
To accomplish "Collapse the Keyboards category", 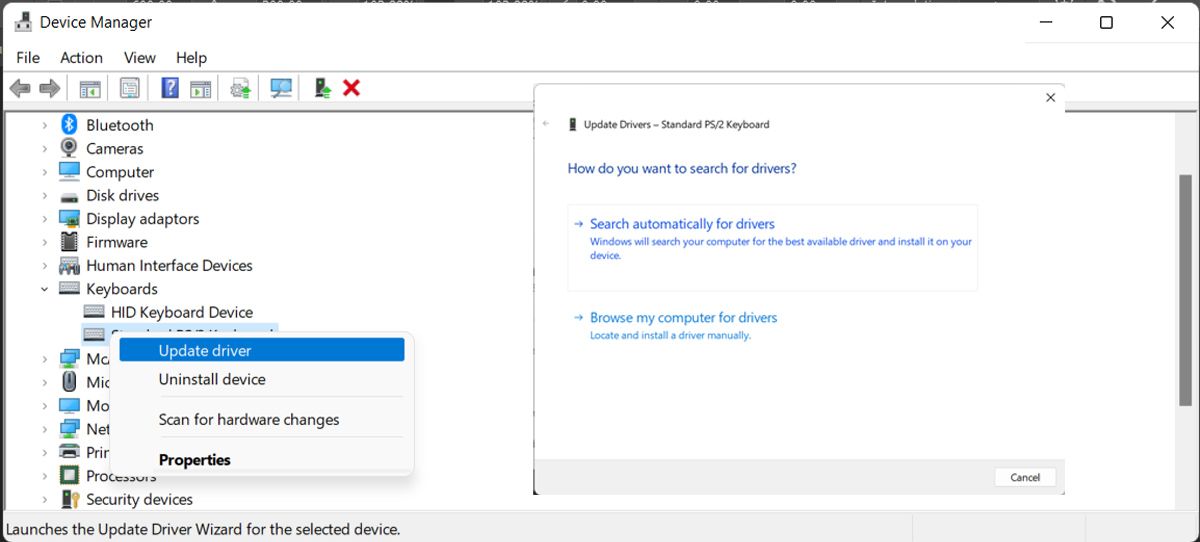I will click(45, 289).
